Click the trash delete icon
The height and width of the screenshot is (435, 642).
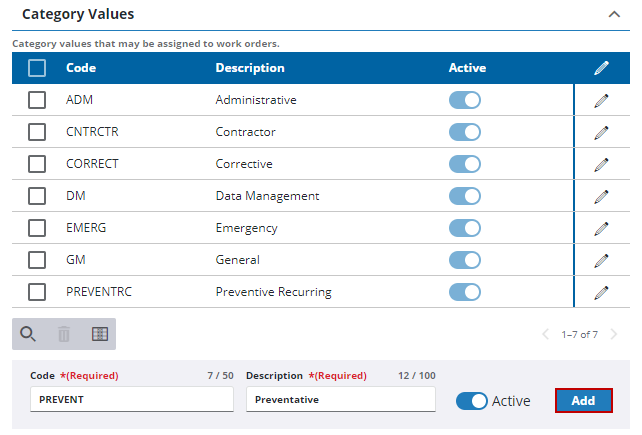(x=64, y=334)
